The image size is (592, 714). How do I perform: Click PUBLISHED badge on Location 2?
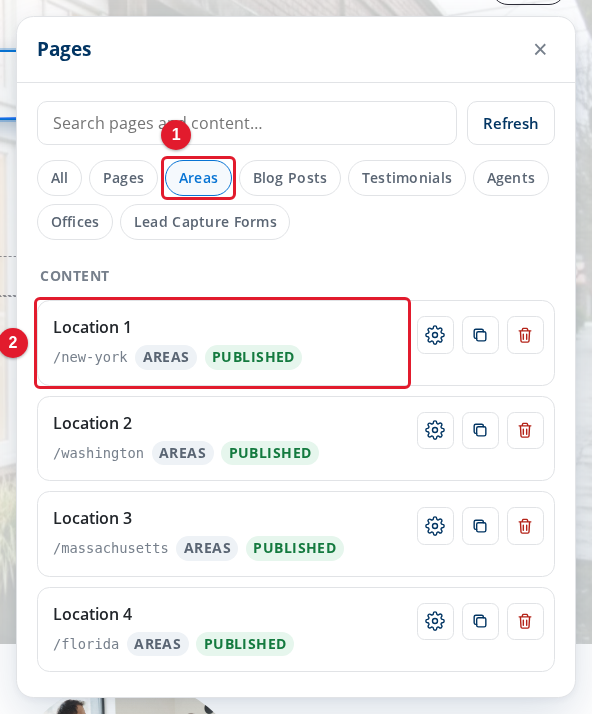coord(270,454)
